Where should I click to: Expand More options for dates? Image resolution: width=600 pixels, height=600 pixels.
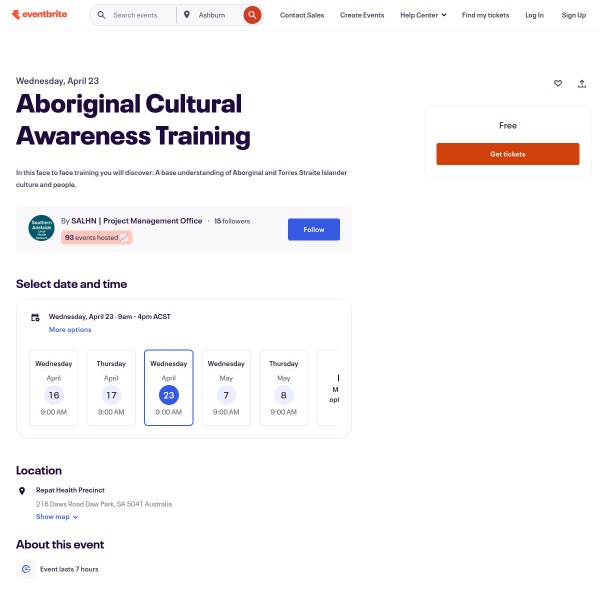[70, 330]
